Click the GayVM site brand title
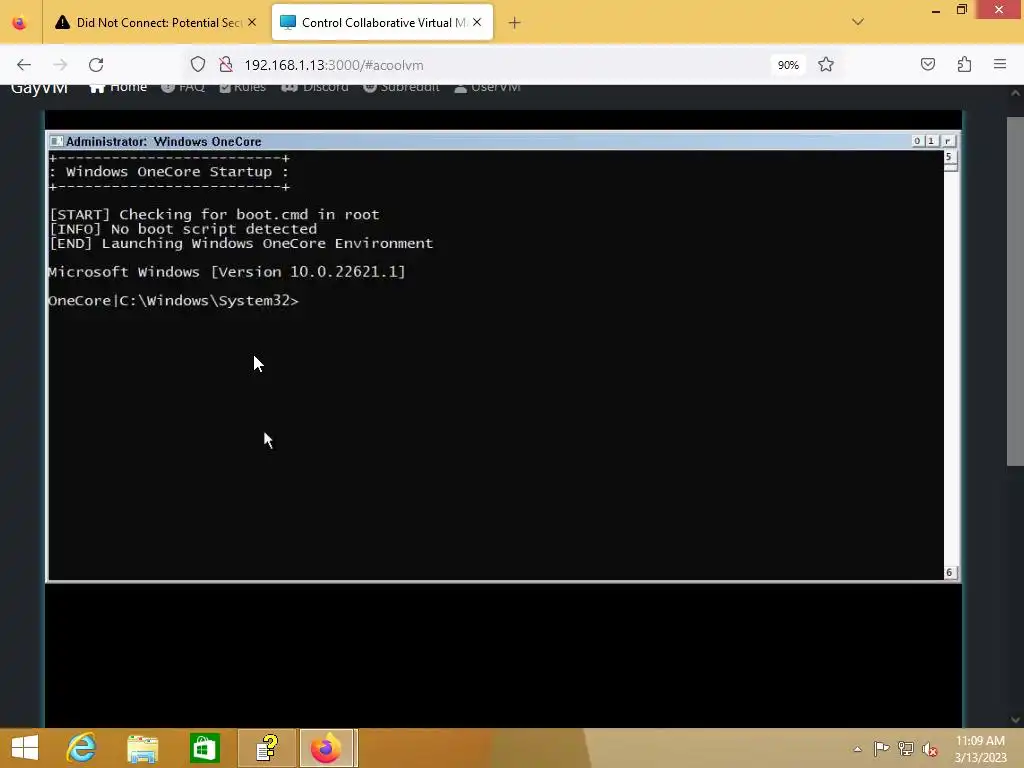The height and width of the screenshot is (768, 1024). (39, 89)
